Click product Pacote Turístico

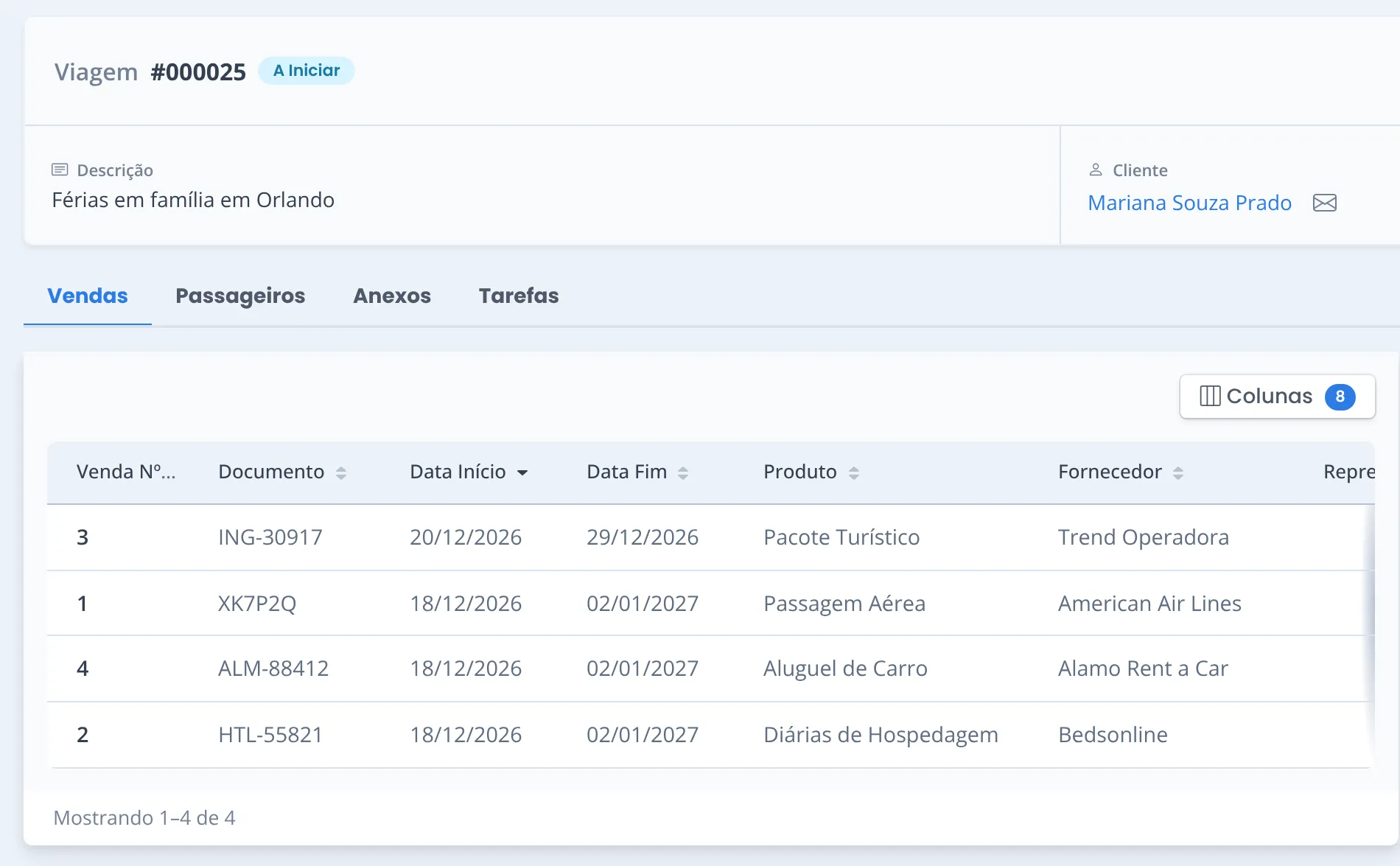pyautogui.click(x=841, y=537)
